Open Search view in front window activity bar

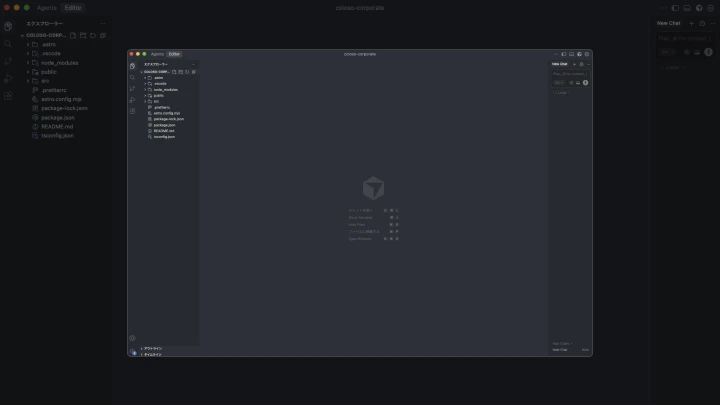[x=132, y=77]
